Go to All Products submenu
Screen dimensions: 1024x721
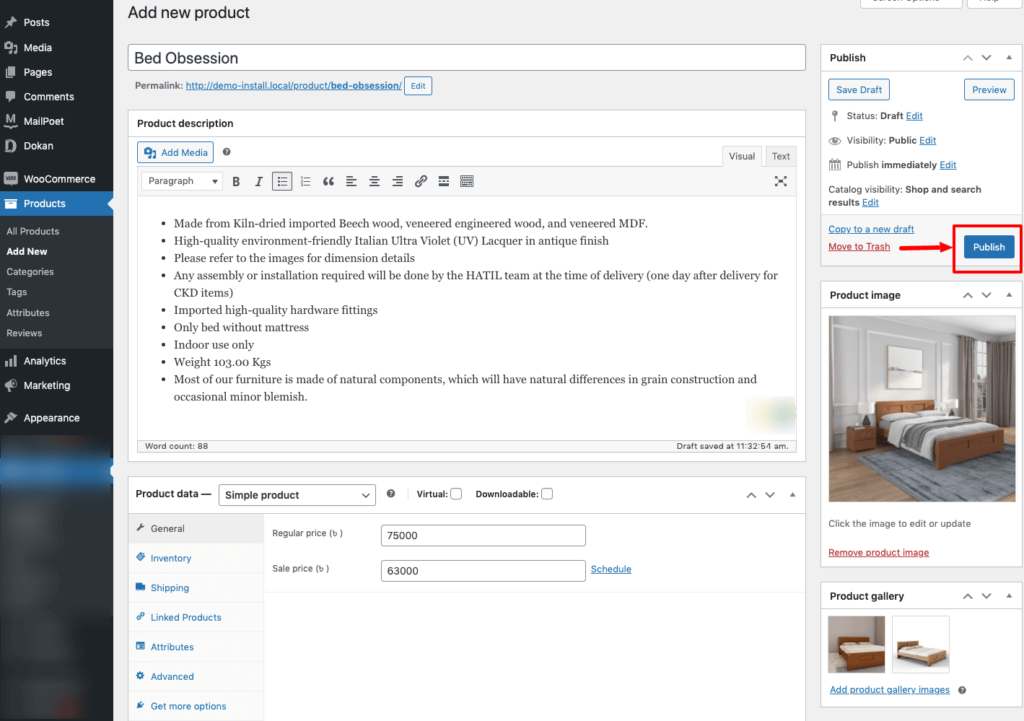click(x=33, y=231)
